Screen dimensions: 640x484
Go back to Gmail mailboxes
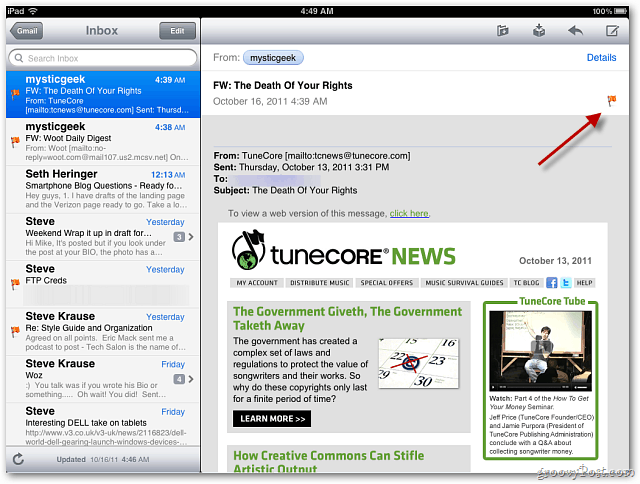click(x=27, y=31)
